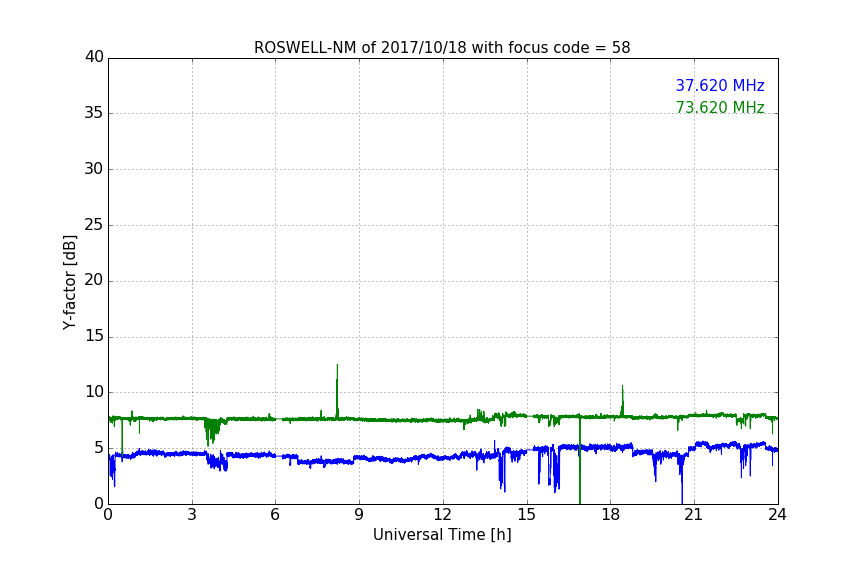Viewport: 864px width, 576px height.
Task: Click the y-axis tick label '35'
Action: click(94, 113)
